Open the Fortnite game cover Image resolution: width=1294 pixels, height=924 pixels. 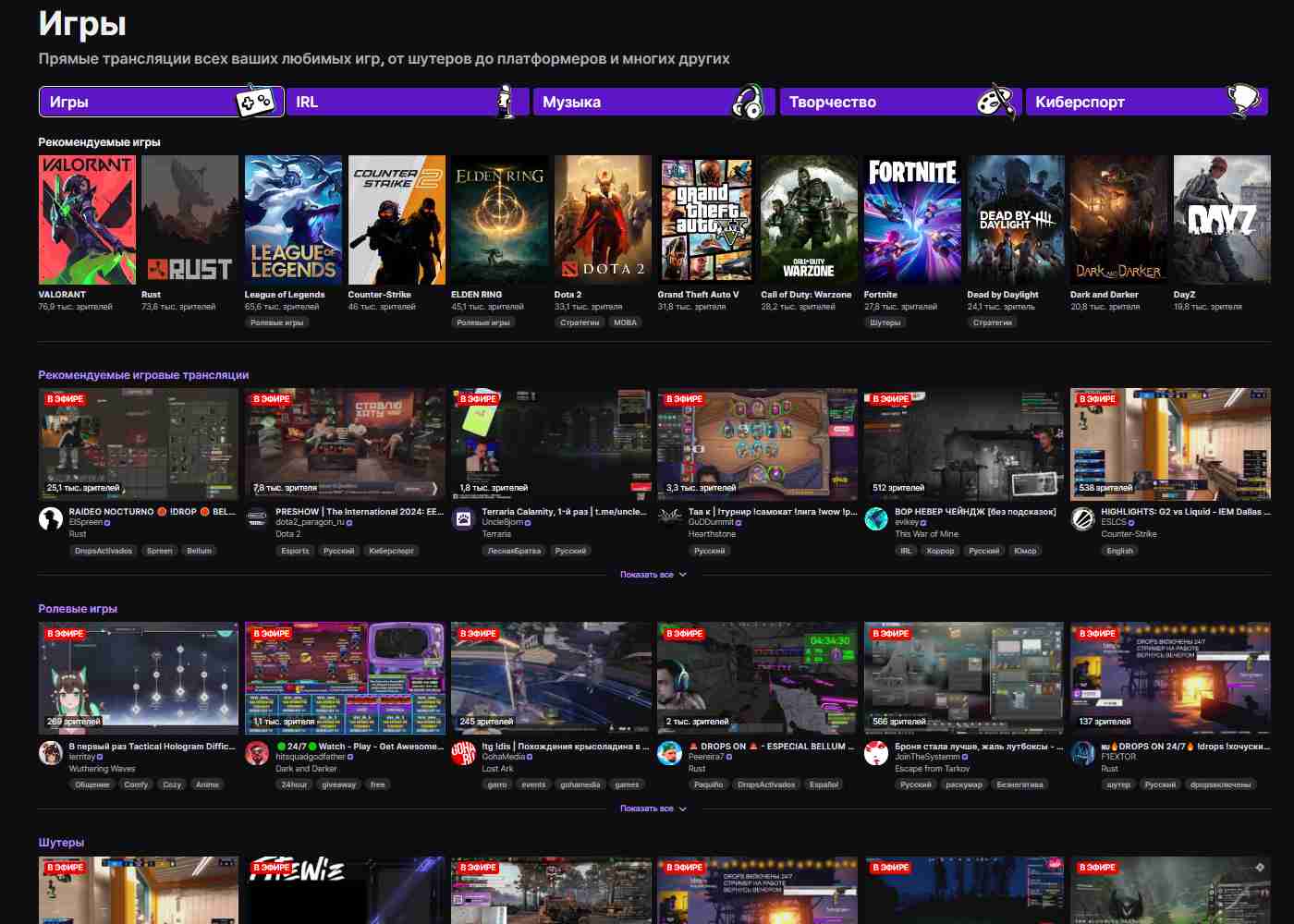point(912,220)
